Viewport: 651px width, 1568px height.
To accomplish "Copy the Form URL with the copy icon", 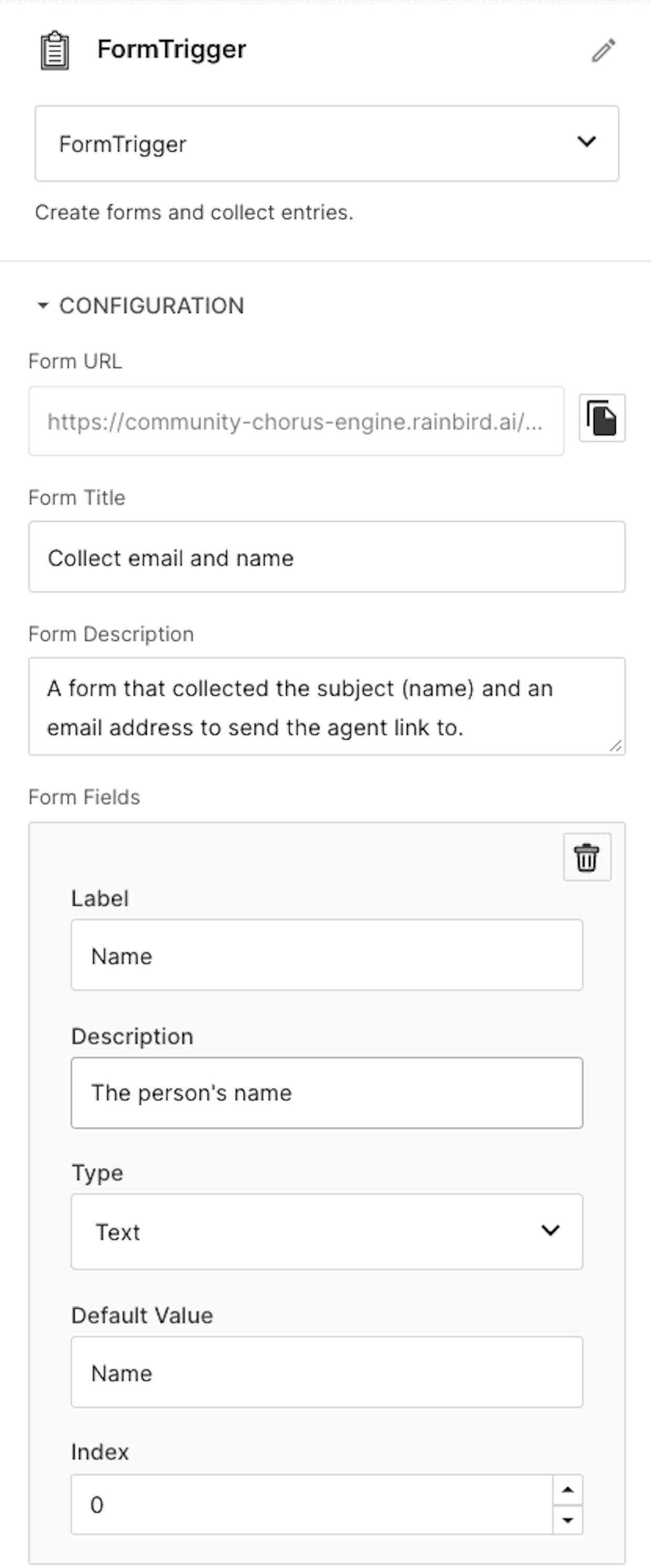I will [602, 418].
